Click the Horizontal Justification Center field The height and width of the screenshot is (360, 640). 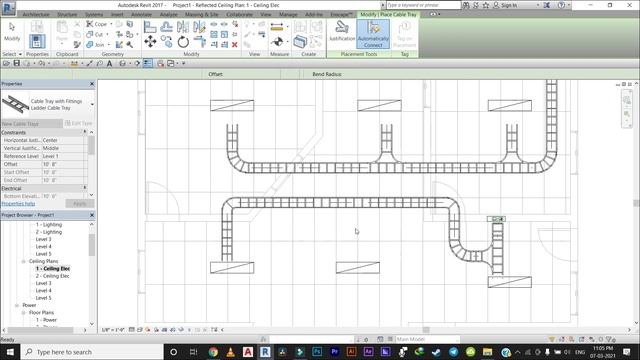click(x=64, y=140)
